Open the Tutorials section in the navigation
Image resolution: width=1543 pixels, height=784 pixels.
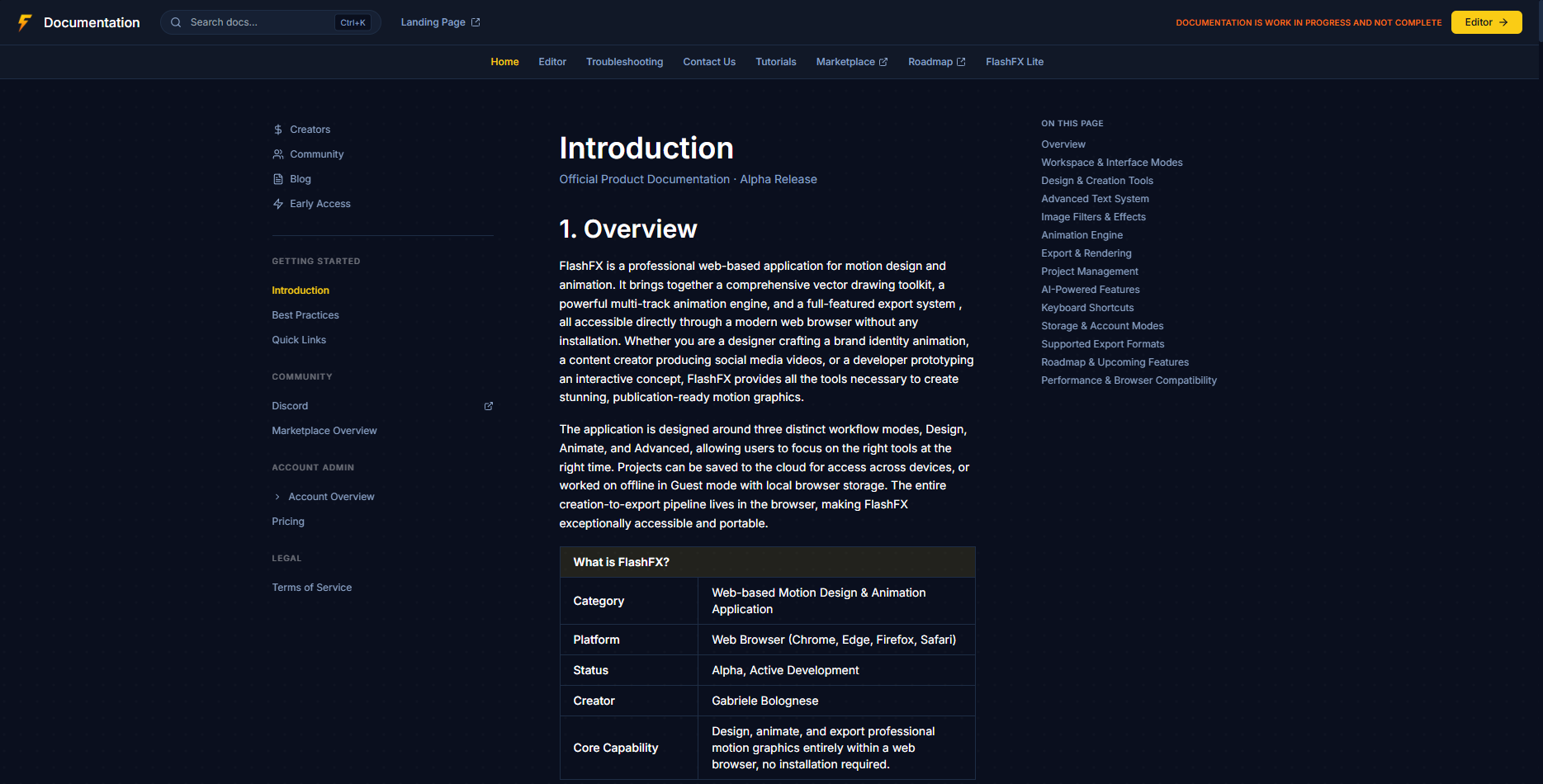click(775, 62)
